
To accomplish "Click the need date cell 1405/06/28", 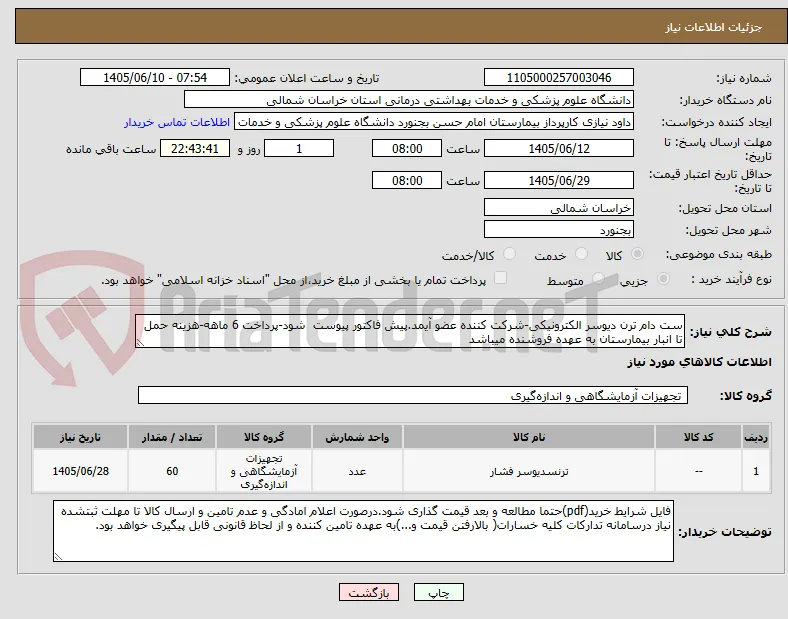I will (x=80, y=471).
